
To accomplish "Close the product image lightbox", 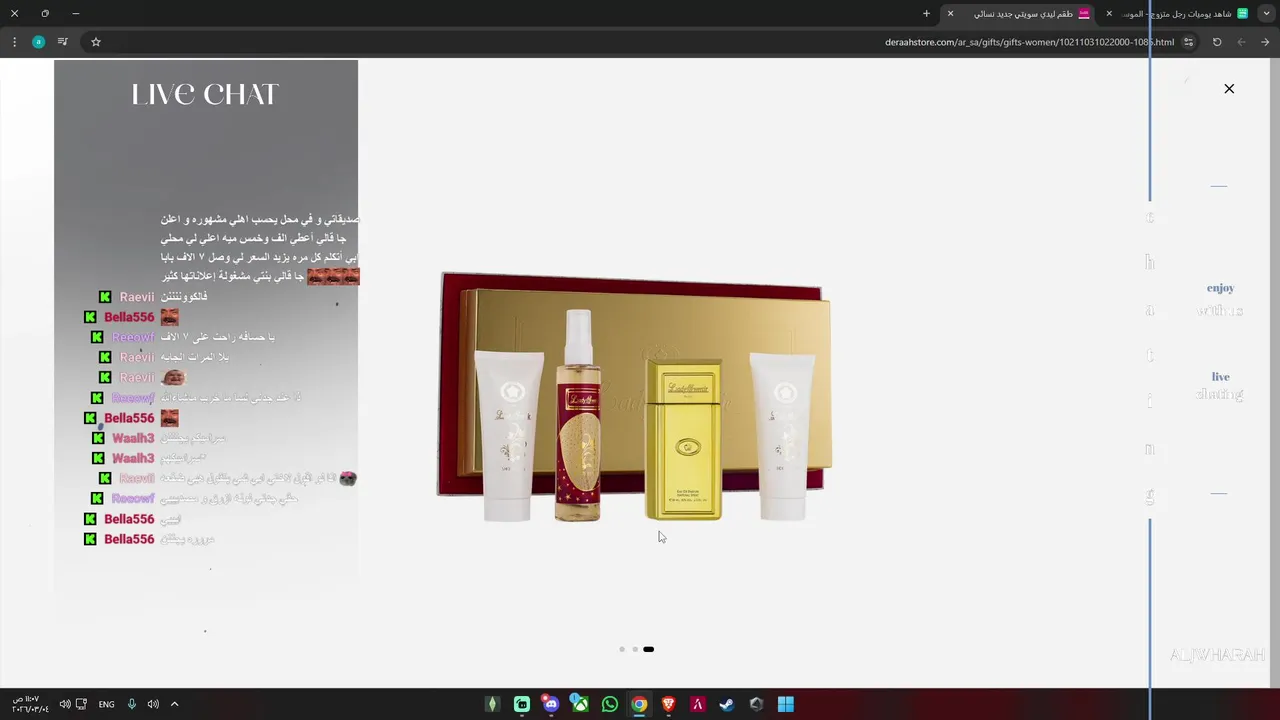I will click(x=1229, y=89).
